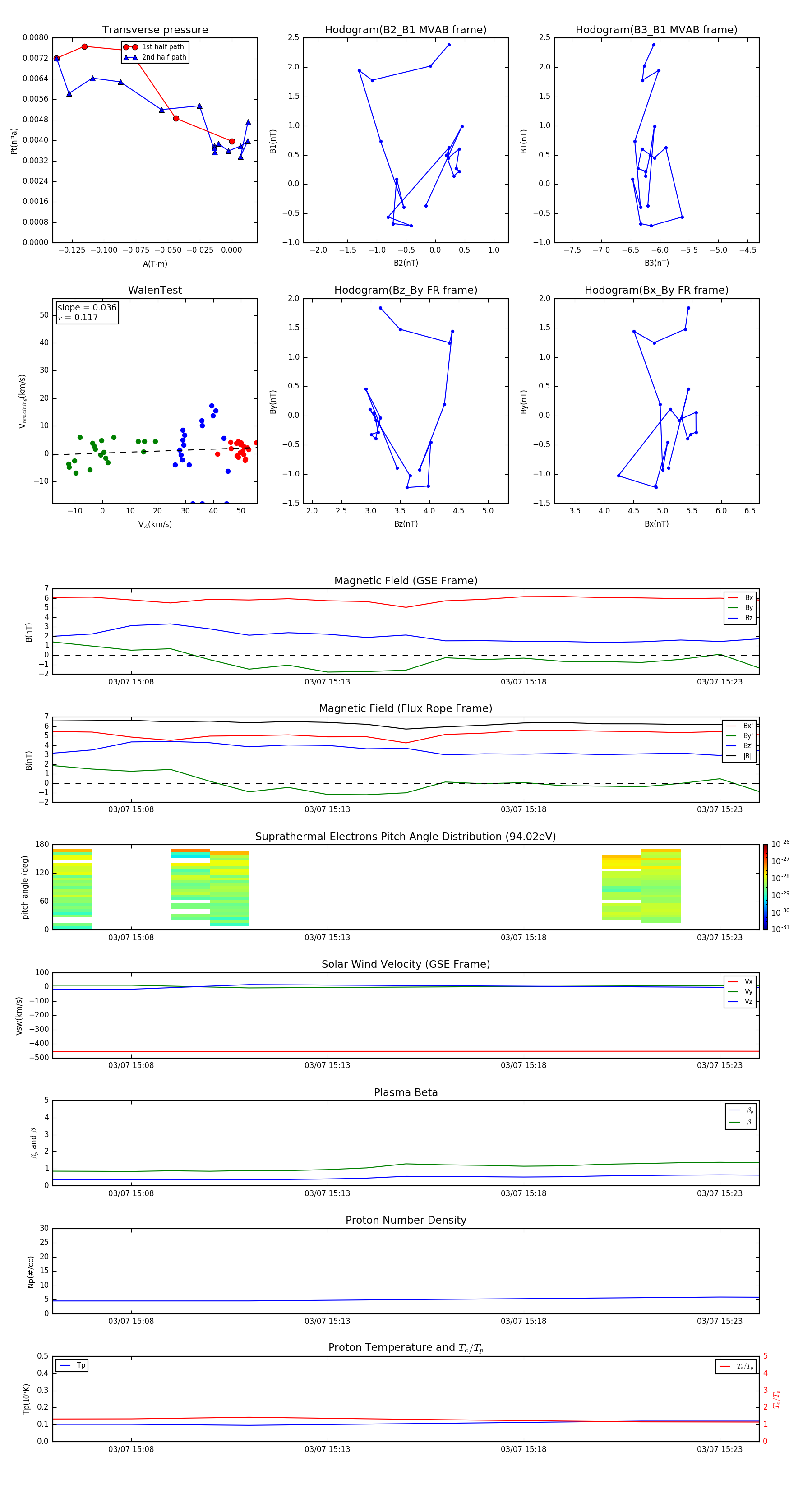The width and height of the screenshot is (812, 1489).
Task: Click the 'B3(nT)' x-axis label
Action: tap(656, 263)
